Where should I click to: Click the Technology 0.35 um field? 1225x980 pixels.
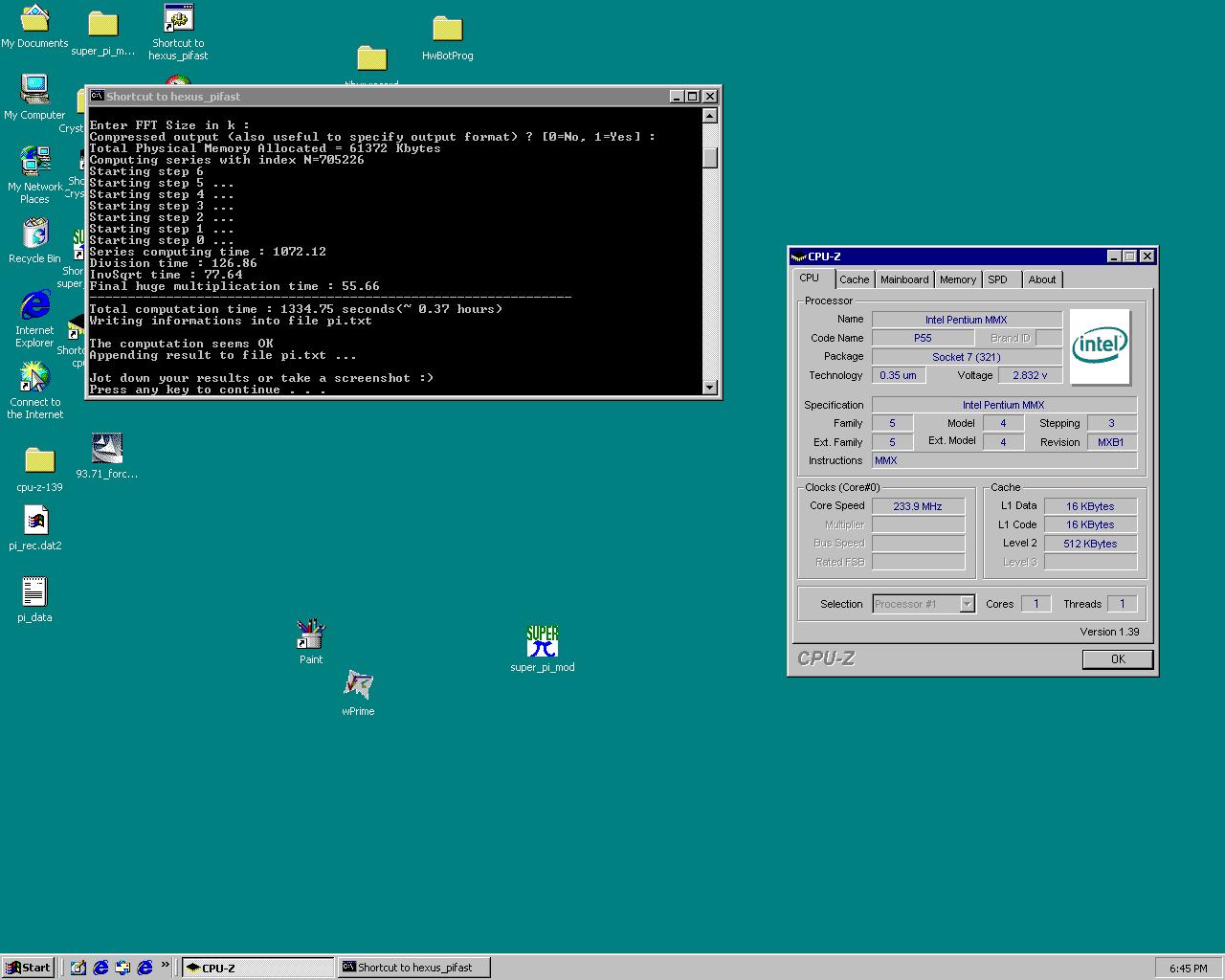pyautogui.click(x=898, y=375)
